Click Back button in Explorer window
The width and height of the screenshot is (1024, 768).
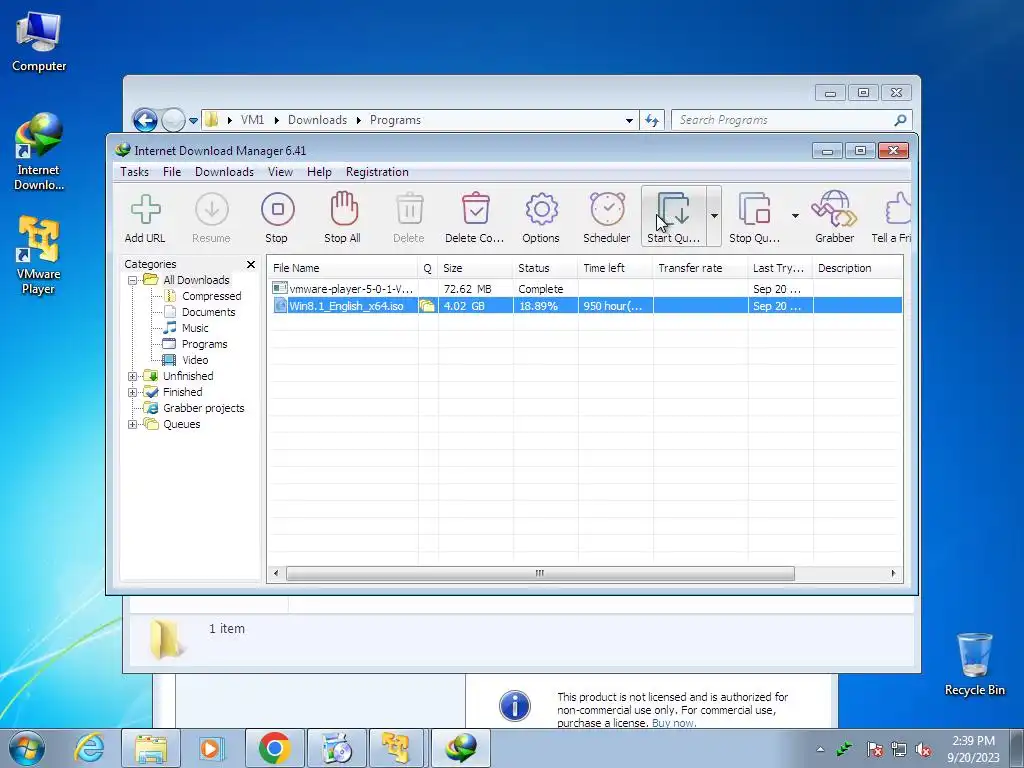[145, 120]
